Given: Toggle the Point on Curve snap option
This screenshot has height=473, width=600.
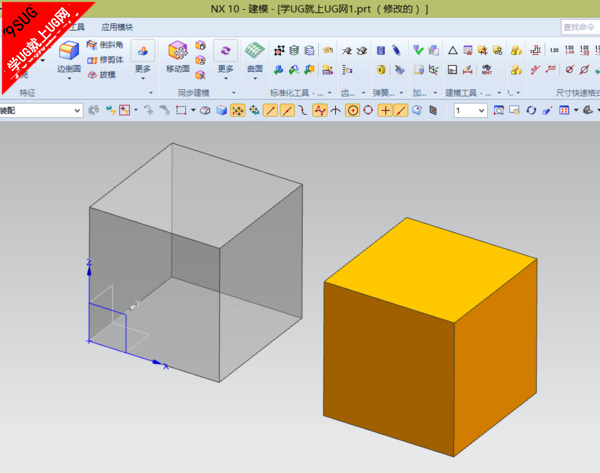Looking at the screenshot, I should (x=401, y=111).
